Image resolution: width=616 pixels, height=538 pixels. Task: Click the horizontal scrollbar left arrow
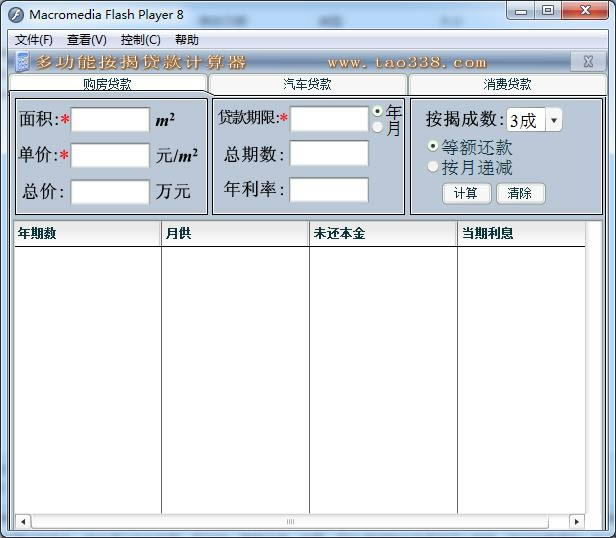[x=23, y=522]
